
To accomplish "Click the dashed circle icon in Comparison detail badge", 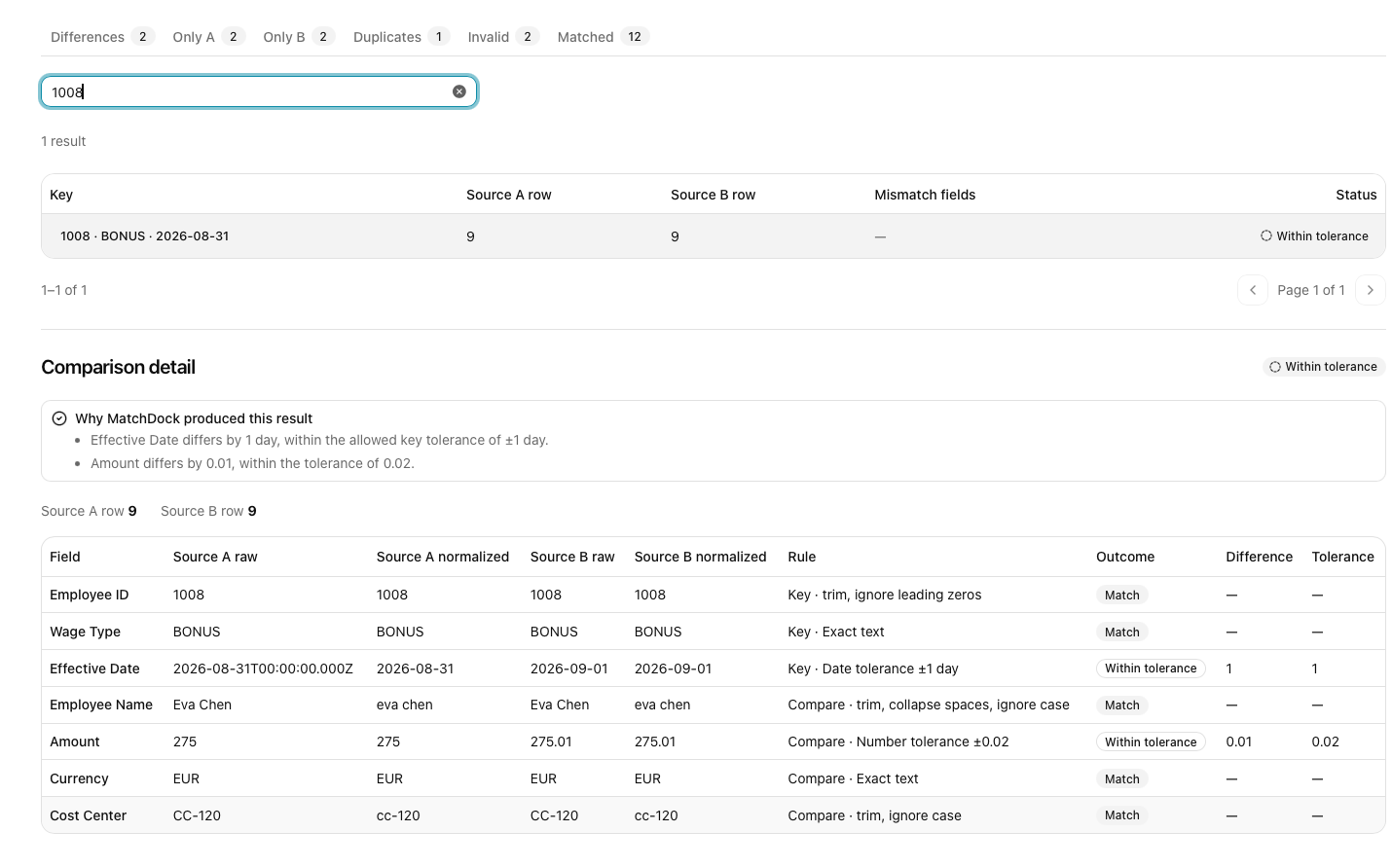I will (x=1275, y=367).
